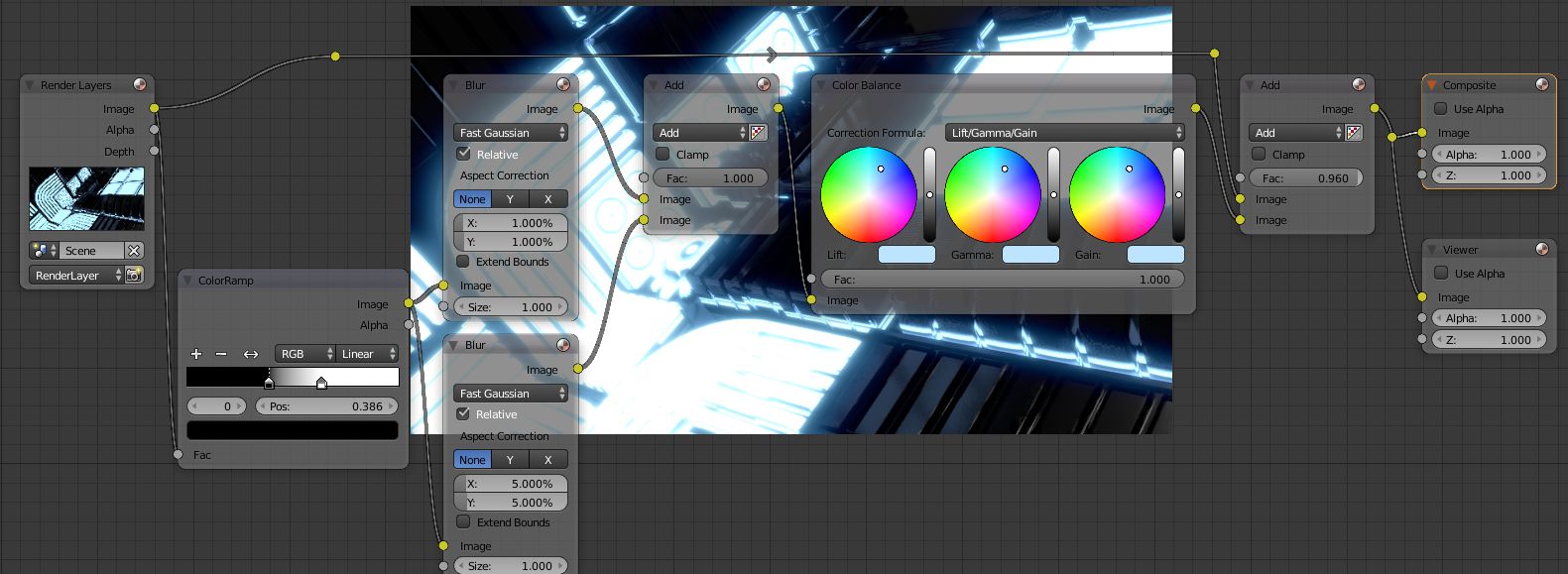The width and height of the screenshot is (1568, 574).
Task: Open the scene browse icon next to Scene
Action: point(43,251)
